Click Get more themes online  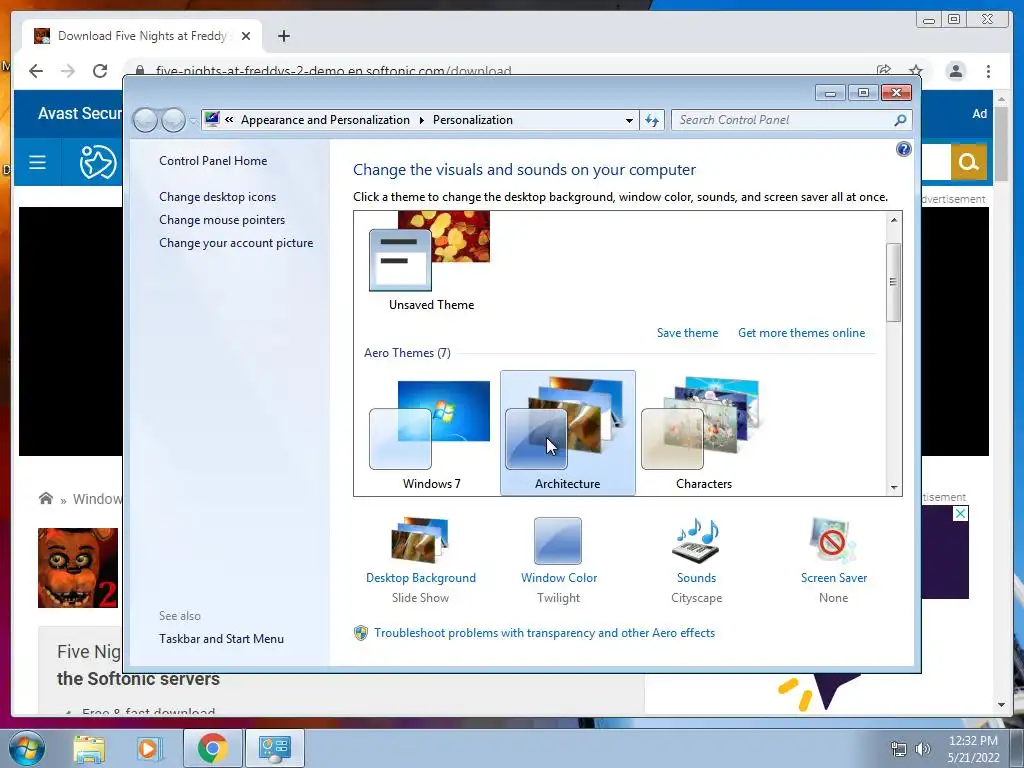(801, 333)
